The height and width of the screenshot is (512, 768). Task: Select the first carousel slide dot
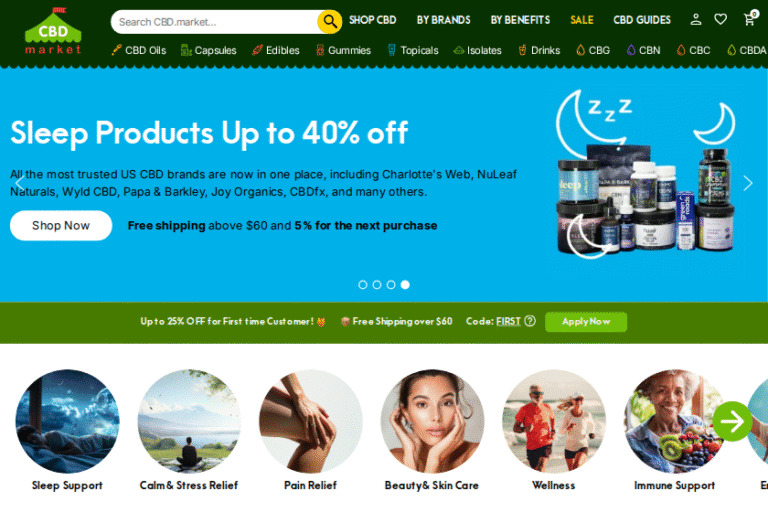(x=362, y=285)
